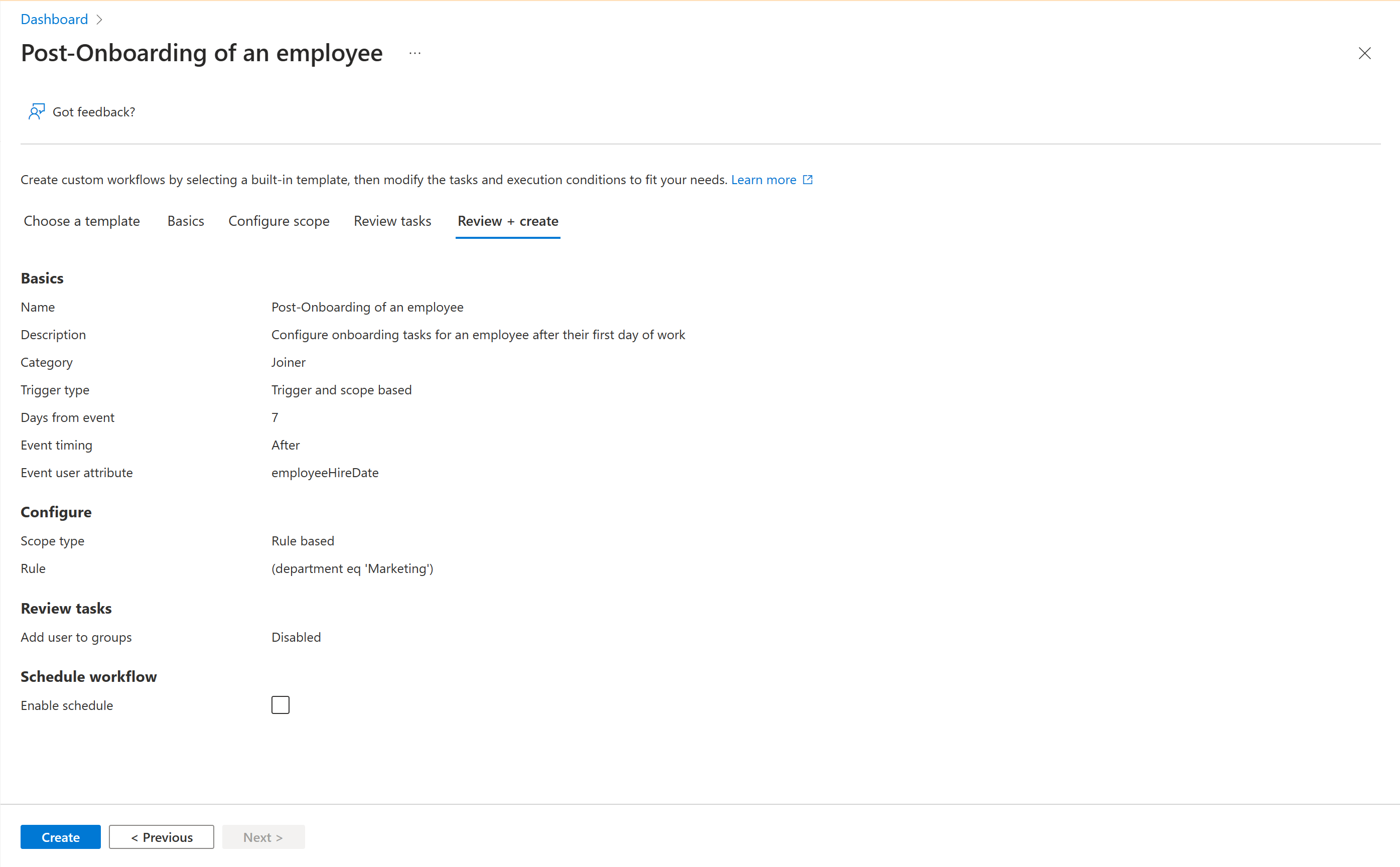
Task: Click the Create button
Action: point(60,837)
